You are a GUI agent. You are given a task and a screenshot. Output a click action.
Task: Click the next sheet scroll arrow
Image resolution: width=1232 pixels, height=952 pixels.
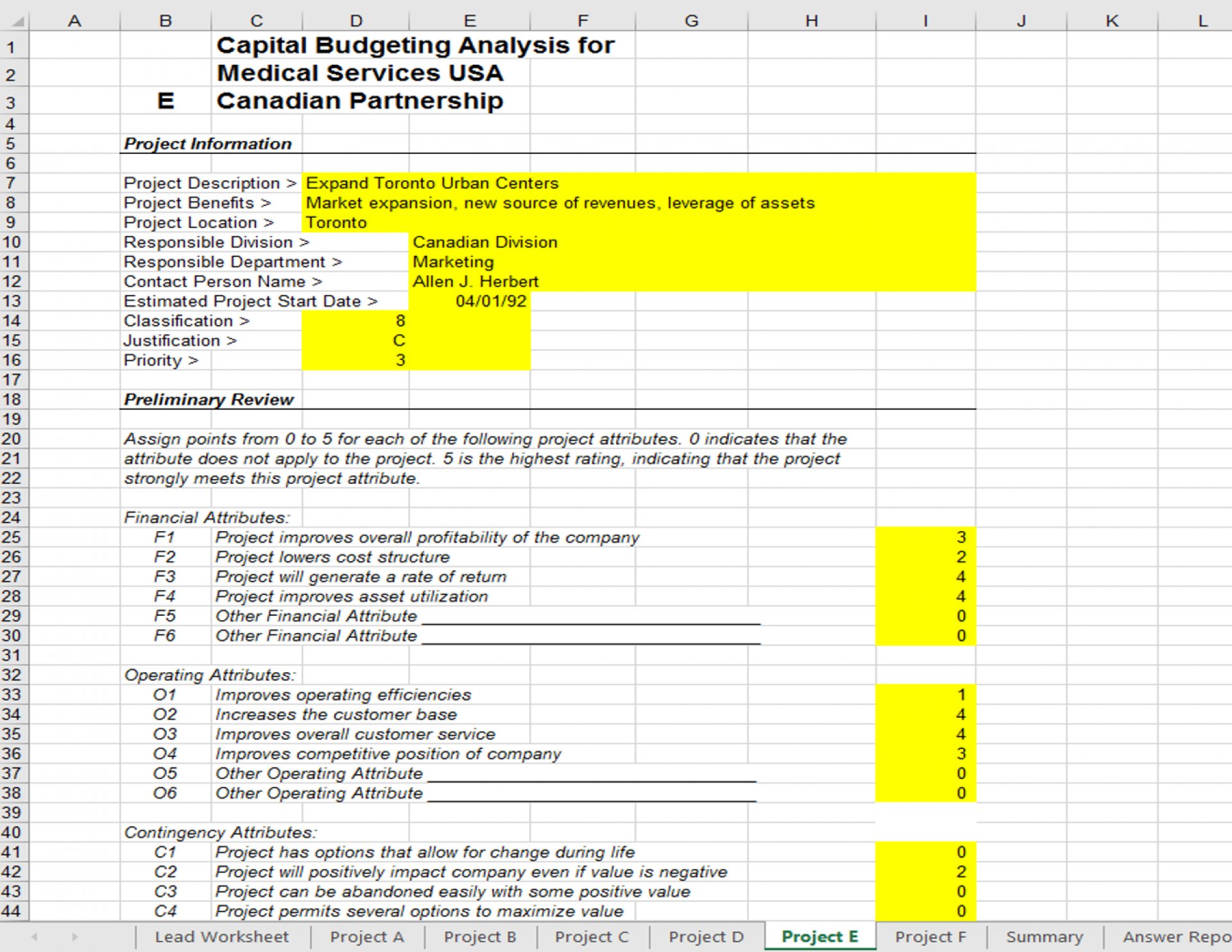[75, 937]
